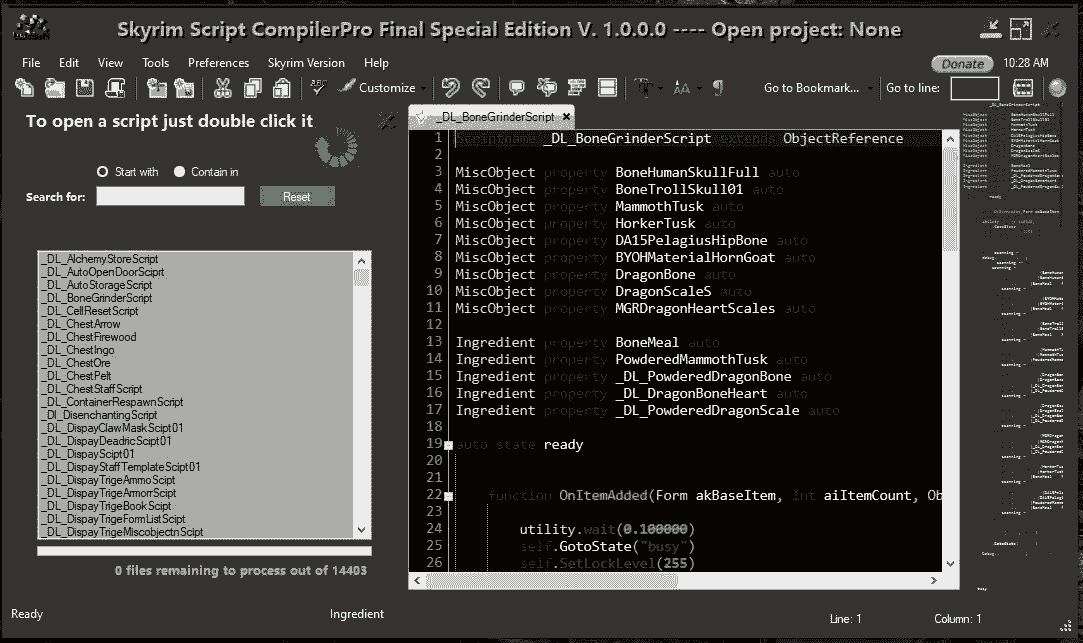Image resolution: width=1083 pixels, height=643 pixels.
Task: Open the Help menu
Action: coord(376,63)
